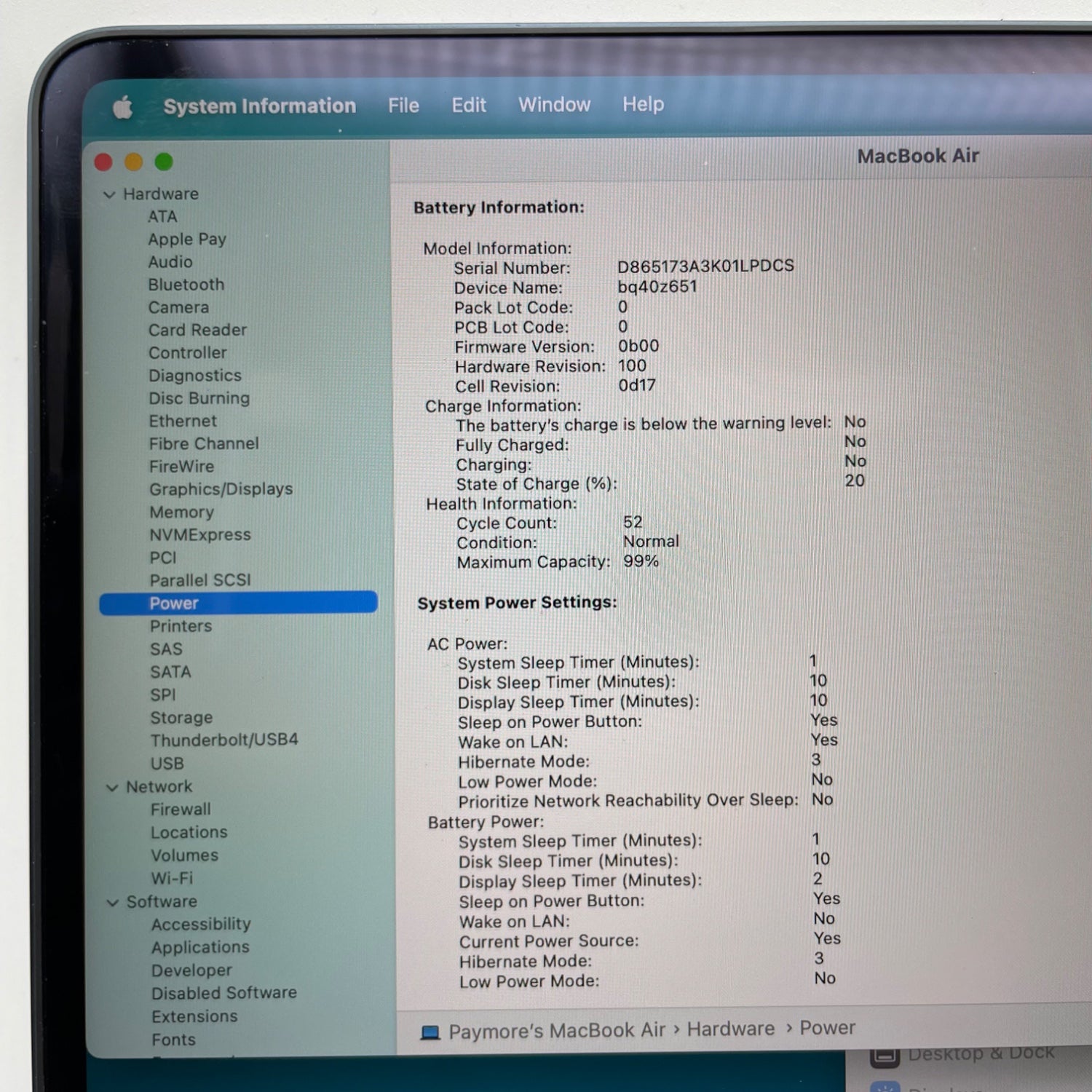
Task: Open the File menu
Action: [x=403, y=106]
